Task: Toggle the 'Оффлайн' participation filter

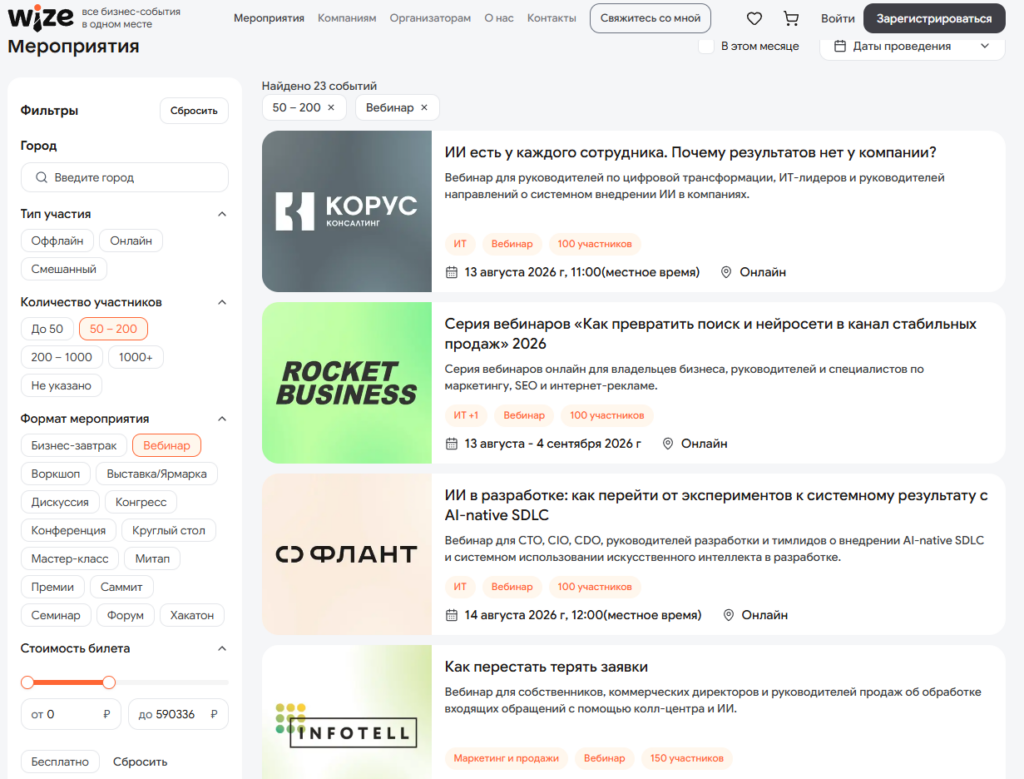Action: [x=57, y=241]
